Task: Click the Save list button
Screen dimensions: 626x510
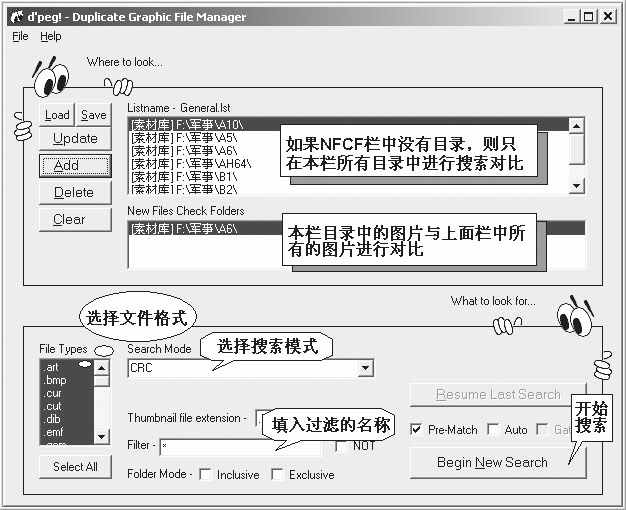Action: click(93, 115)
